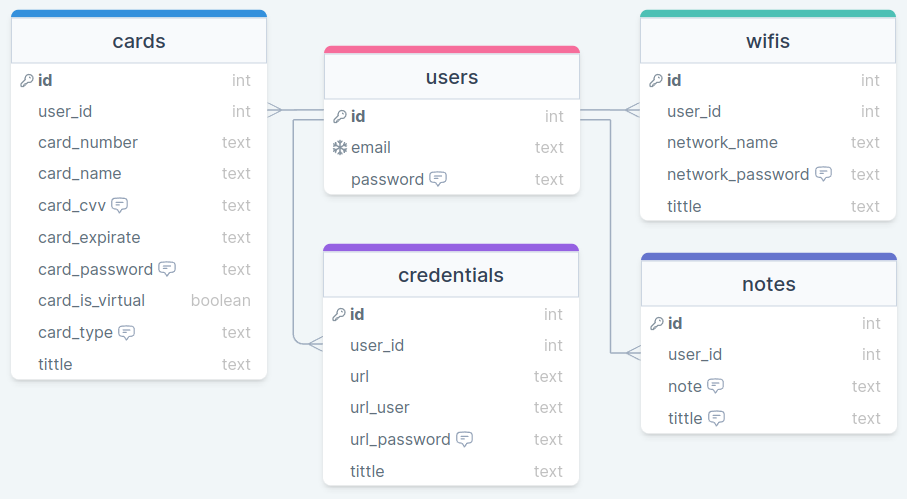Click the primary key icon in users table
This screenshot has height=499, width=907.
coord(340,117)
